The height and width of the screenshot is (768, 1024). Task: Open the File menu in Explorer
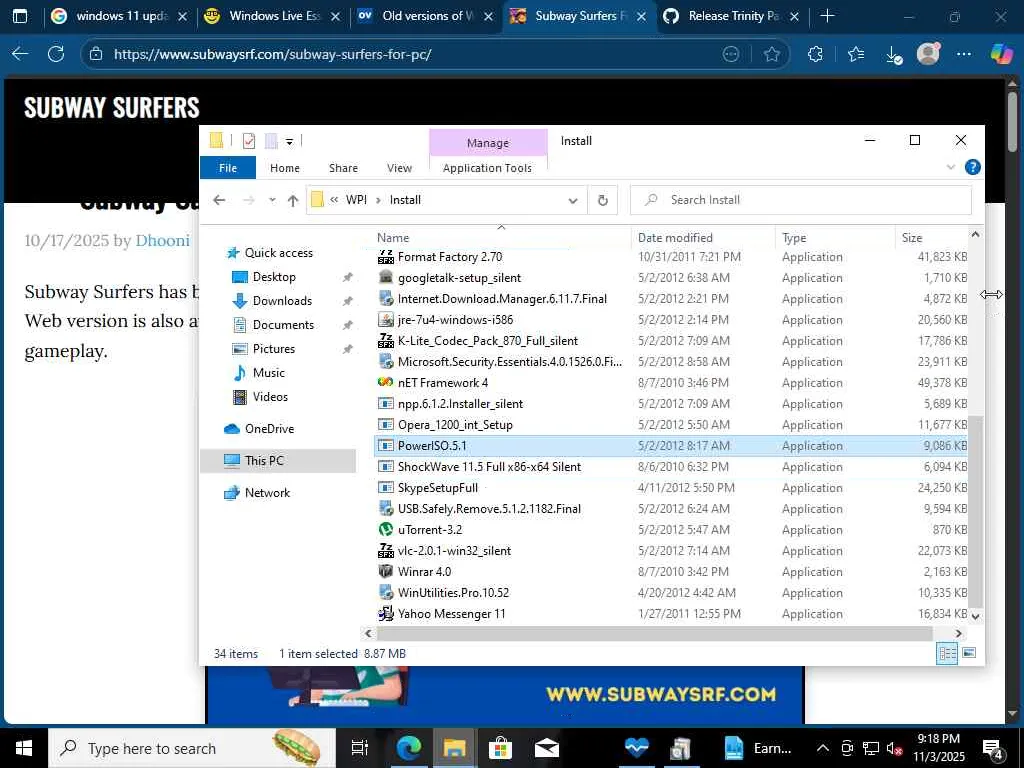(228, 168)
